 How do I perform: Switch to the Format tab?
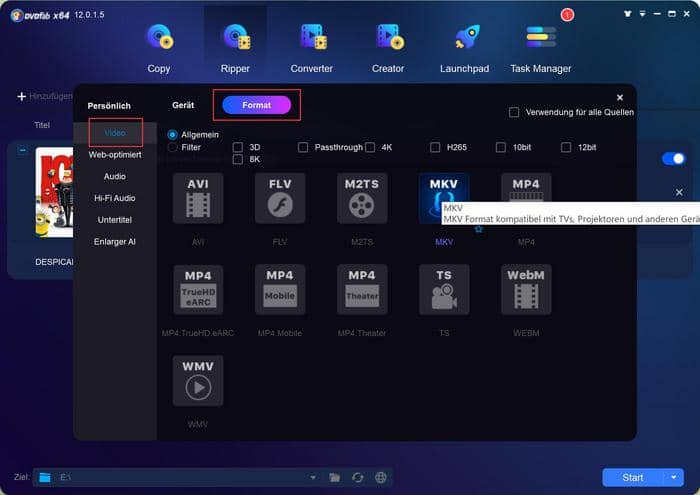tap(257, 105)
